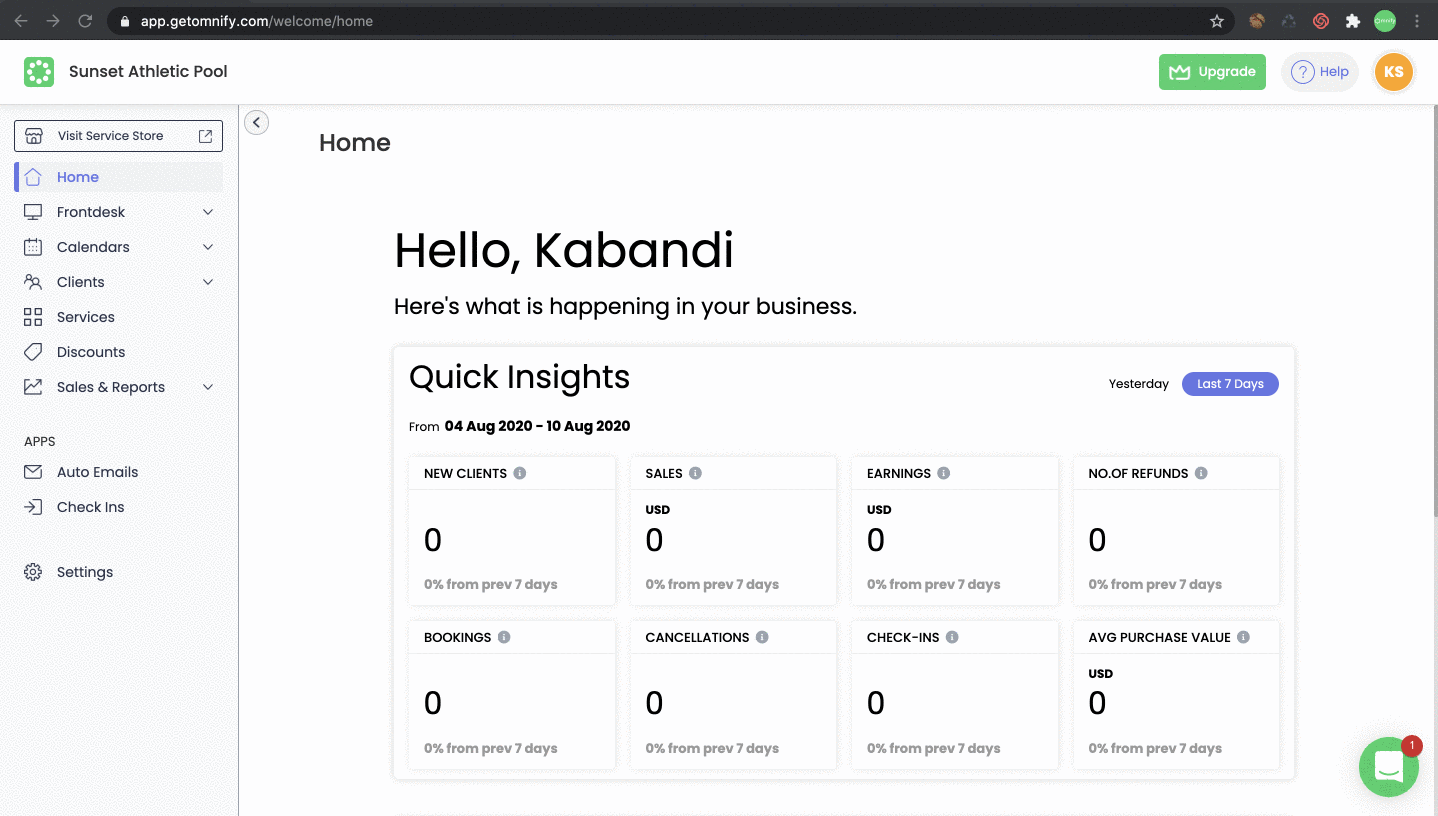Select the Yesterday range filter
Screen dimensions: 1438x816
click(x=1138, y=384)
